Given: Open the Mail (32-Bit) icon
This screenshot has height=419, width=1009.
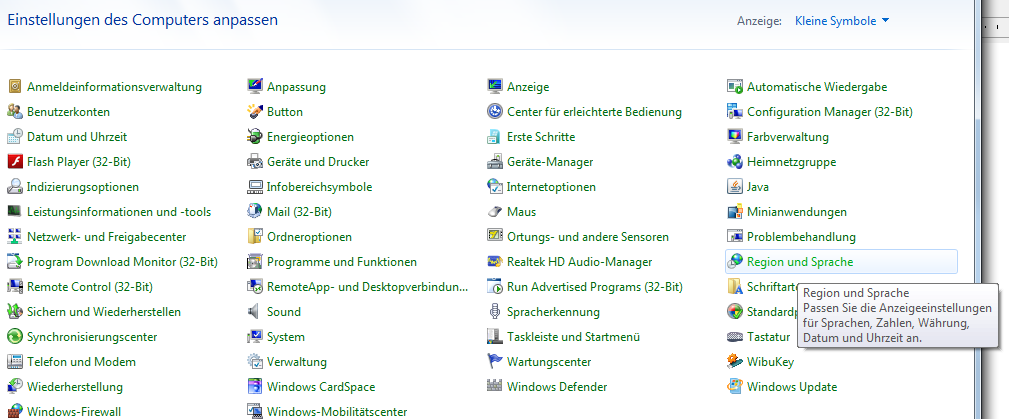Looking at the screenshot, I should coord(255,212).
